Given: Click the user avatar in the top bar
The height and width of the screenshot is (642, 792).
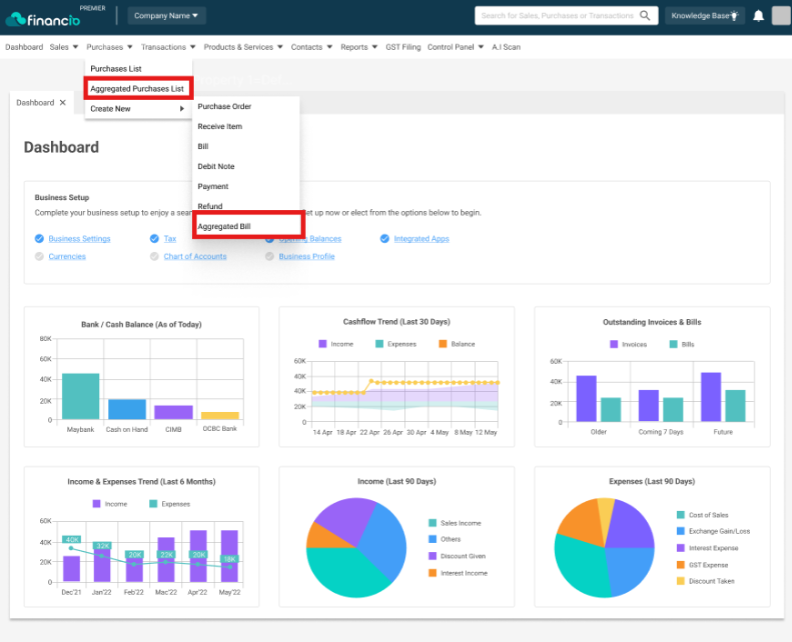Looking at the screenshot, I should (x=781, y=16).
